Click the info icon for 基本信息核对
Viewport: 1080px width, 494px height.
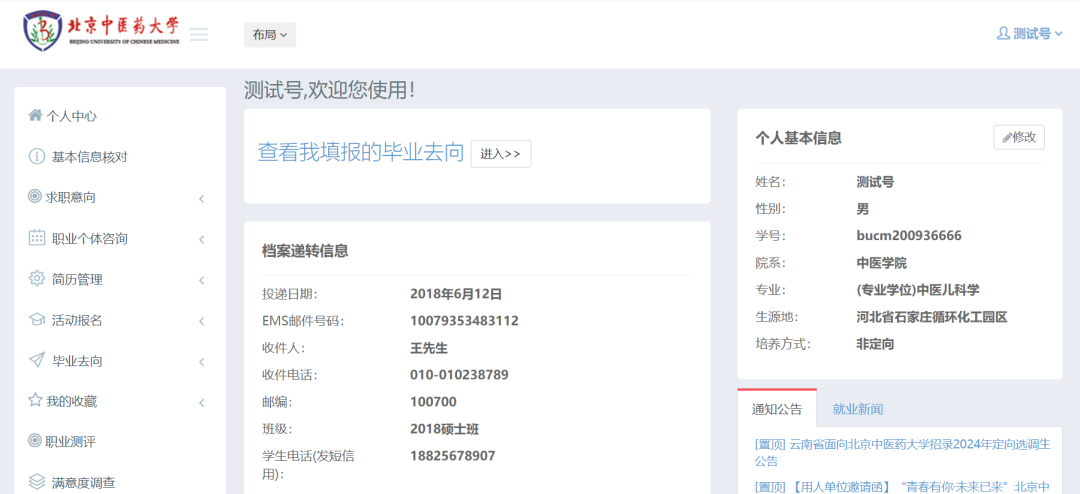click(x=37, y=156)
